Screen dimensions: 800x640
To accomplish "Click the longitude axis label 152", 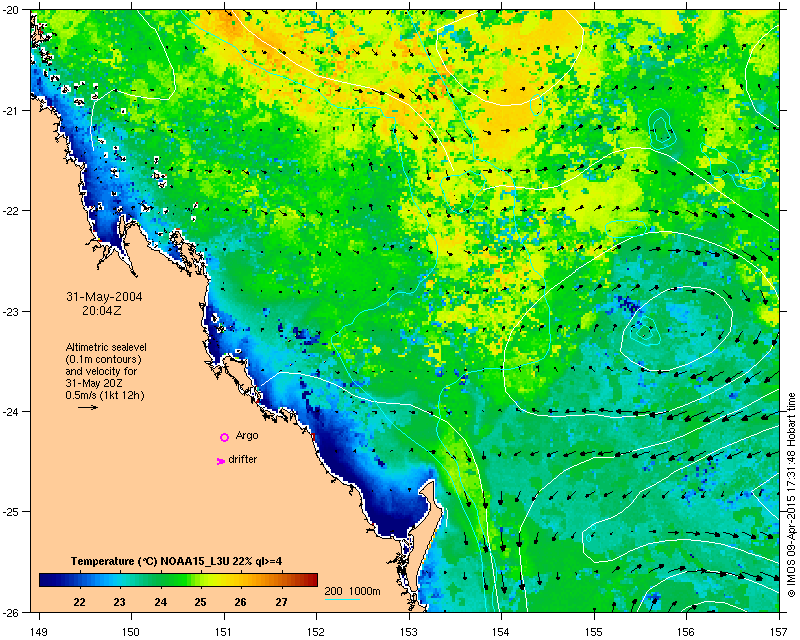I will tap(316, 632).
